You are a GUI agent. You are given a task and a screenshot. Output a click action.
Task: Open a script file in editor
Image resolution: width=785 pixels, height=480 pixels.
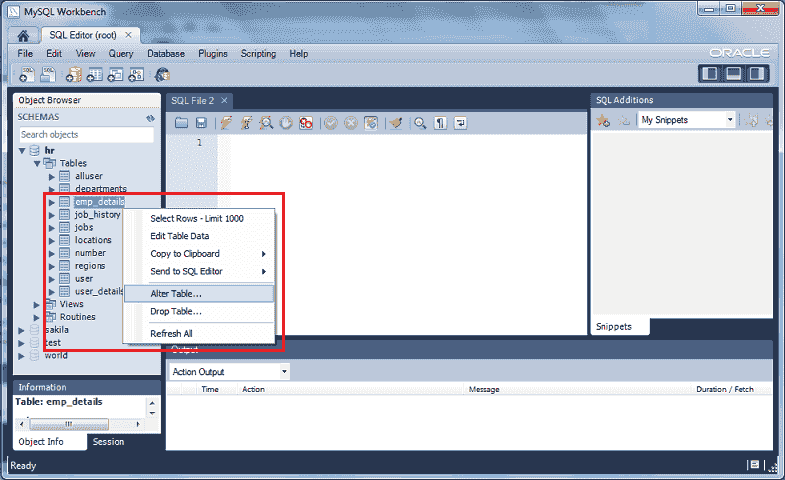pos(181,123)
